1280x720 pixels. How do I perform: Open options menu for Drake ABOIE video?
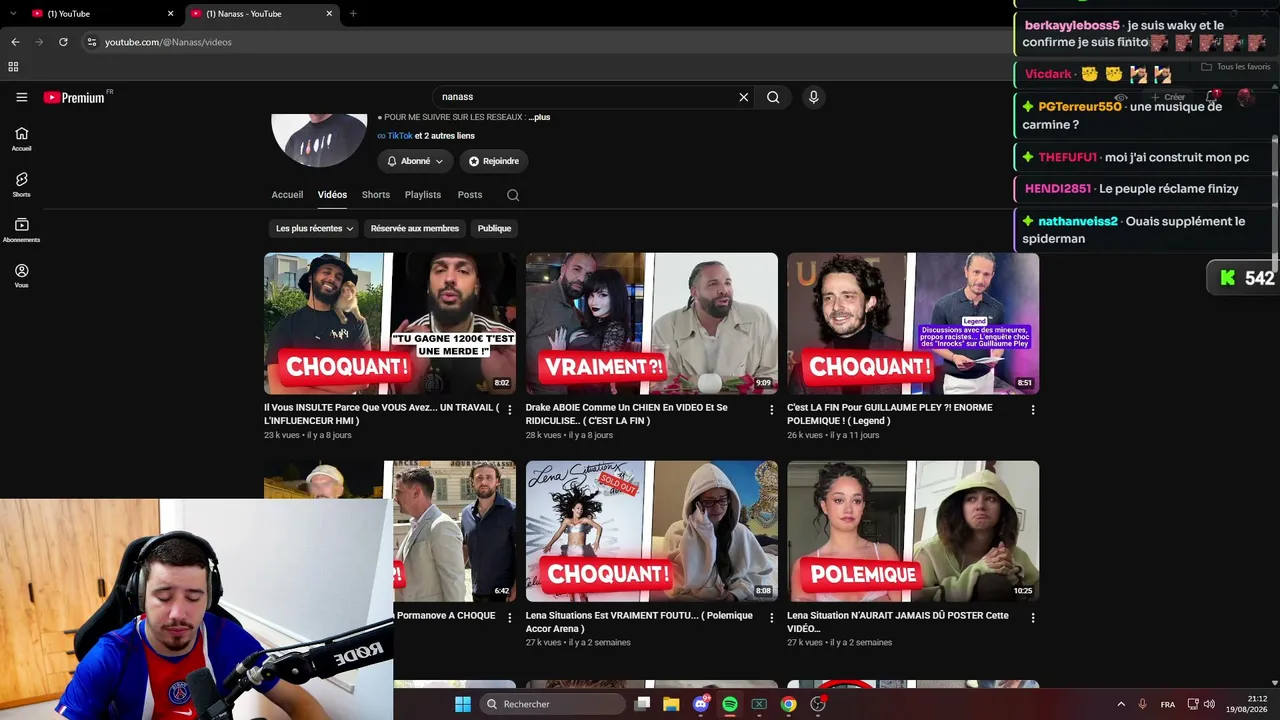point(771,410)
